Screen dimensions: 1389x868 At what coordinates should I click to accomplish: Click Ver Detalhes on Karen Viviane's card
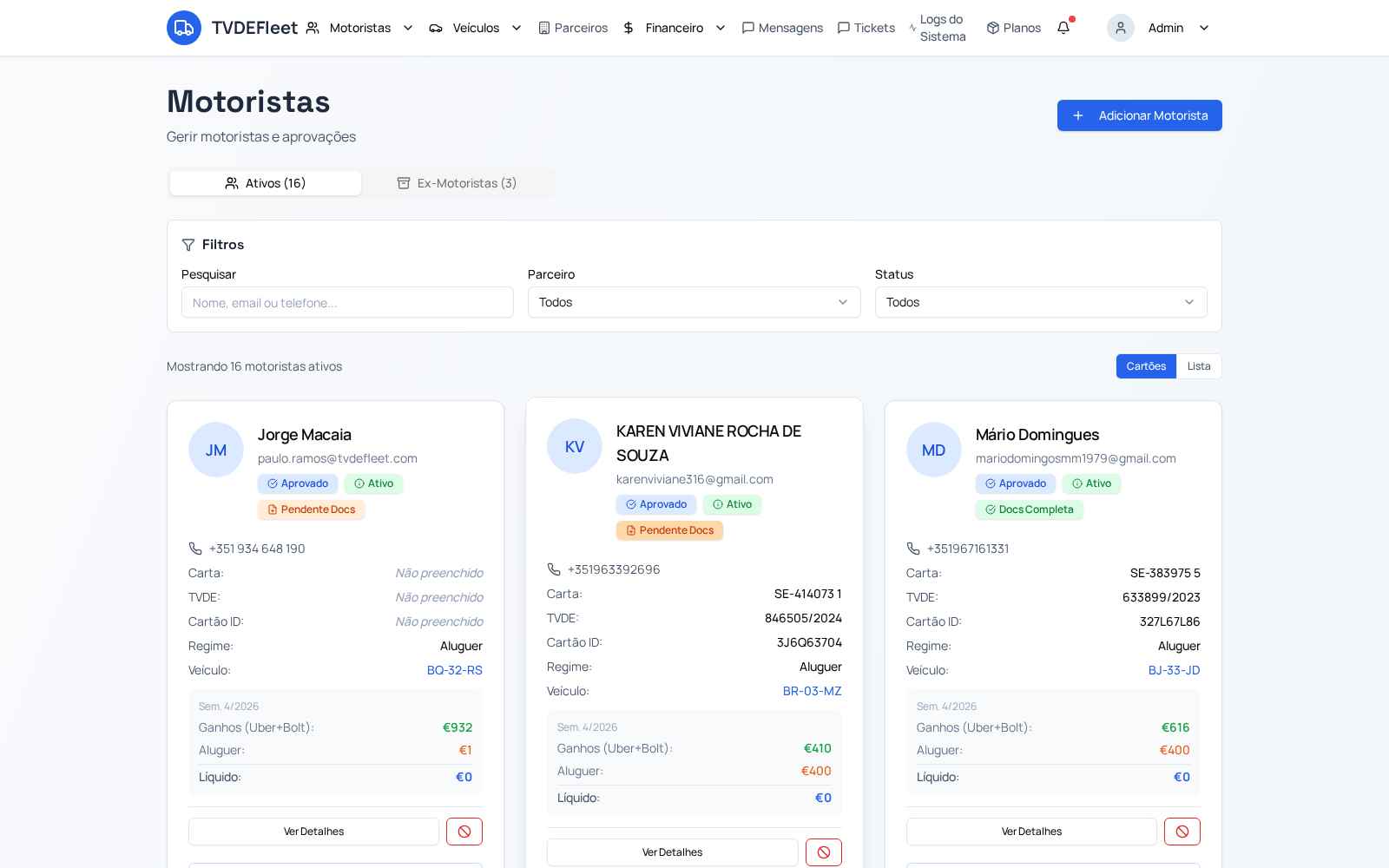click(673, 852)
